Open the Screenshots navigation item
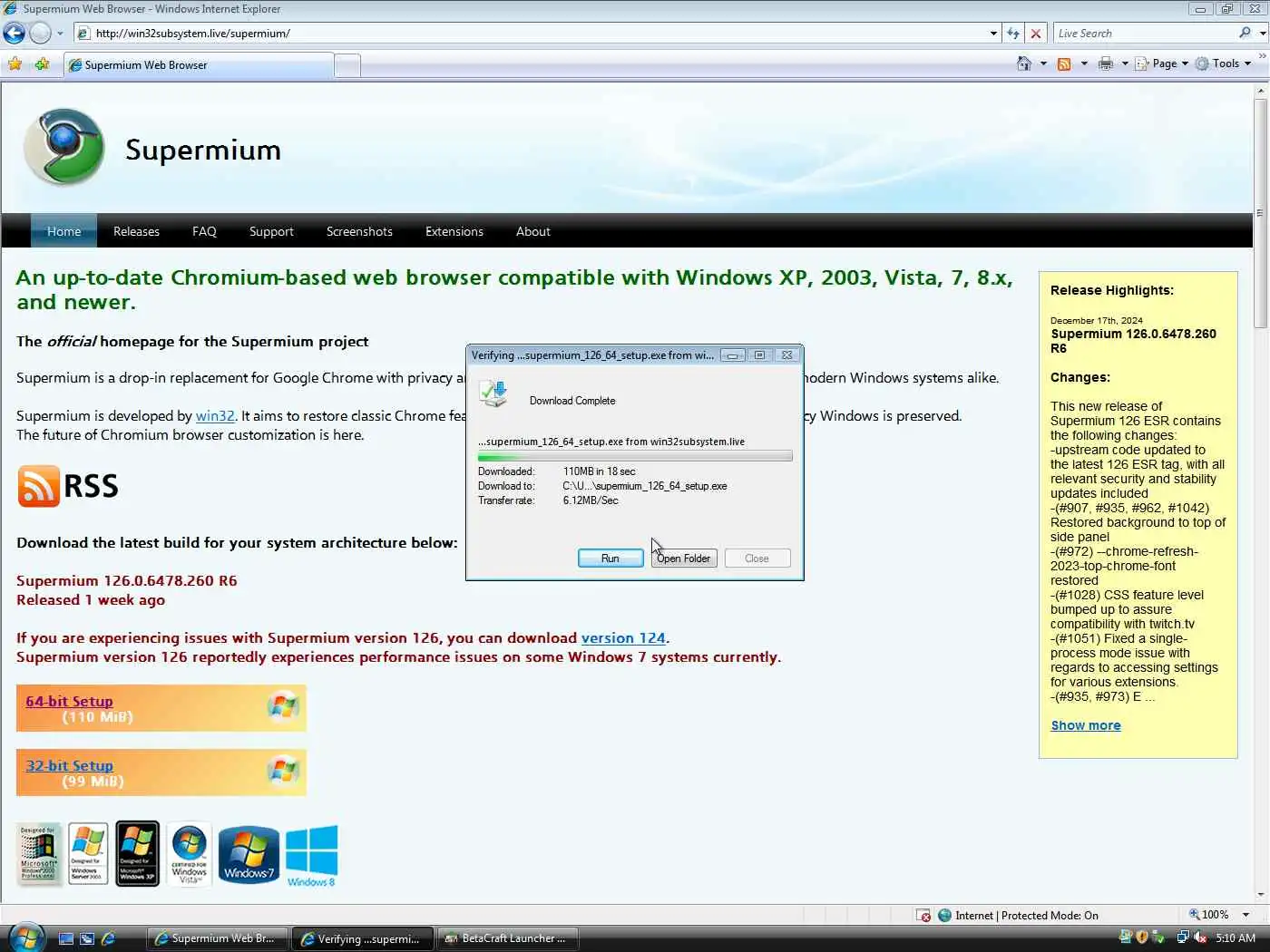Image resolution: width=1270 pixels, height=952 pixels. click(359, 231)
